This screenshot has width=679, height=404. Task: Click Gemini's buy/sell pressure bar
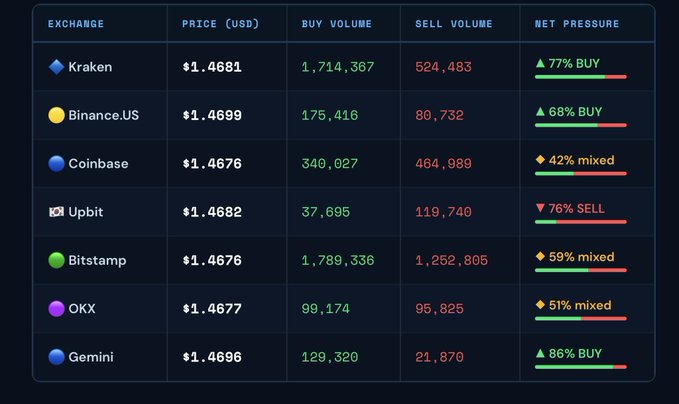point(581,367)
